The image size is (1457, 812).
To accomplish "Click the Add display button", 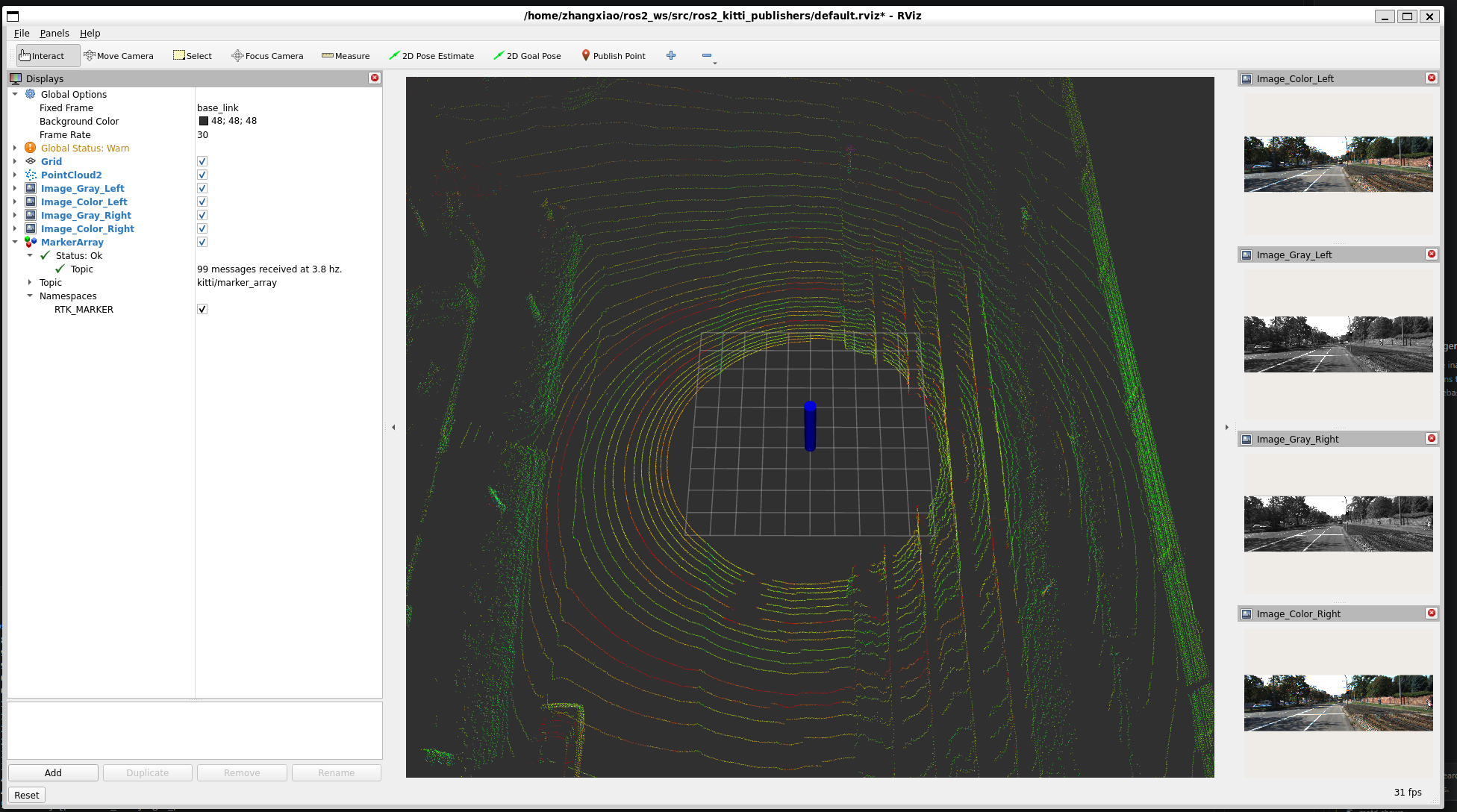I will tap(53, 772).
